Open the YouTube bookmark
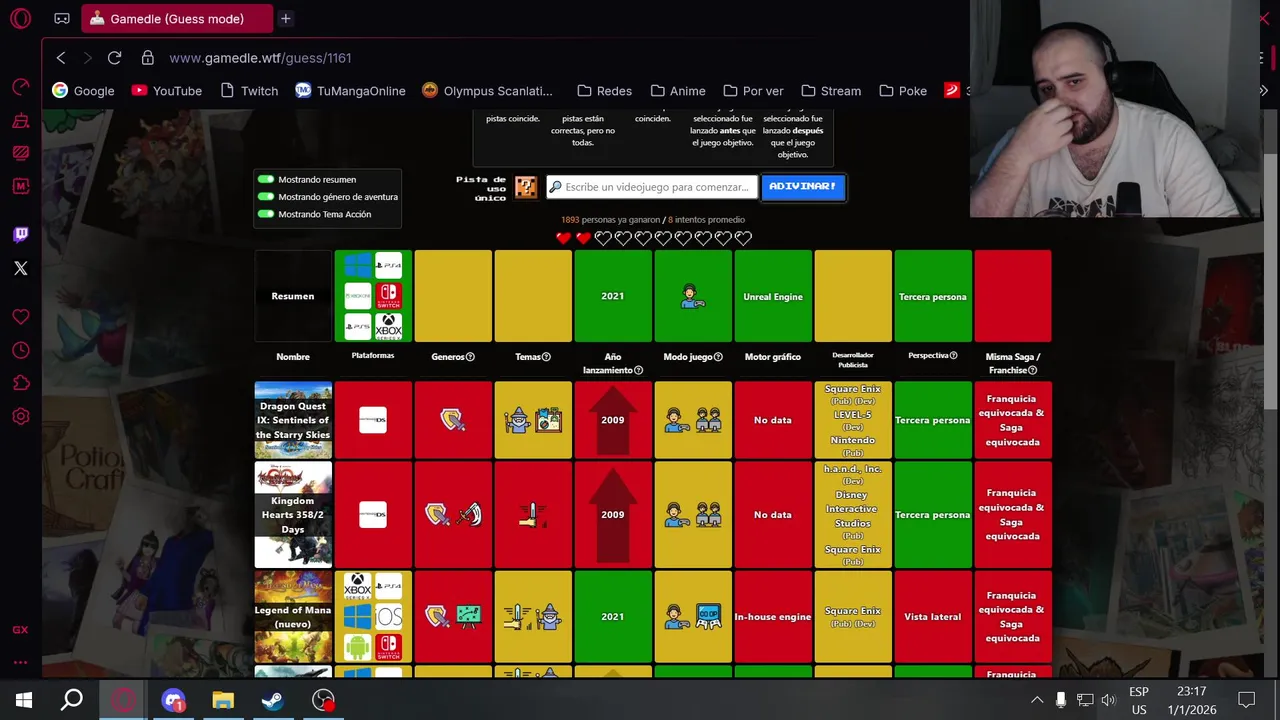This screenshot has width=1280, height=720. point(166,91)
